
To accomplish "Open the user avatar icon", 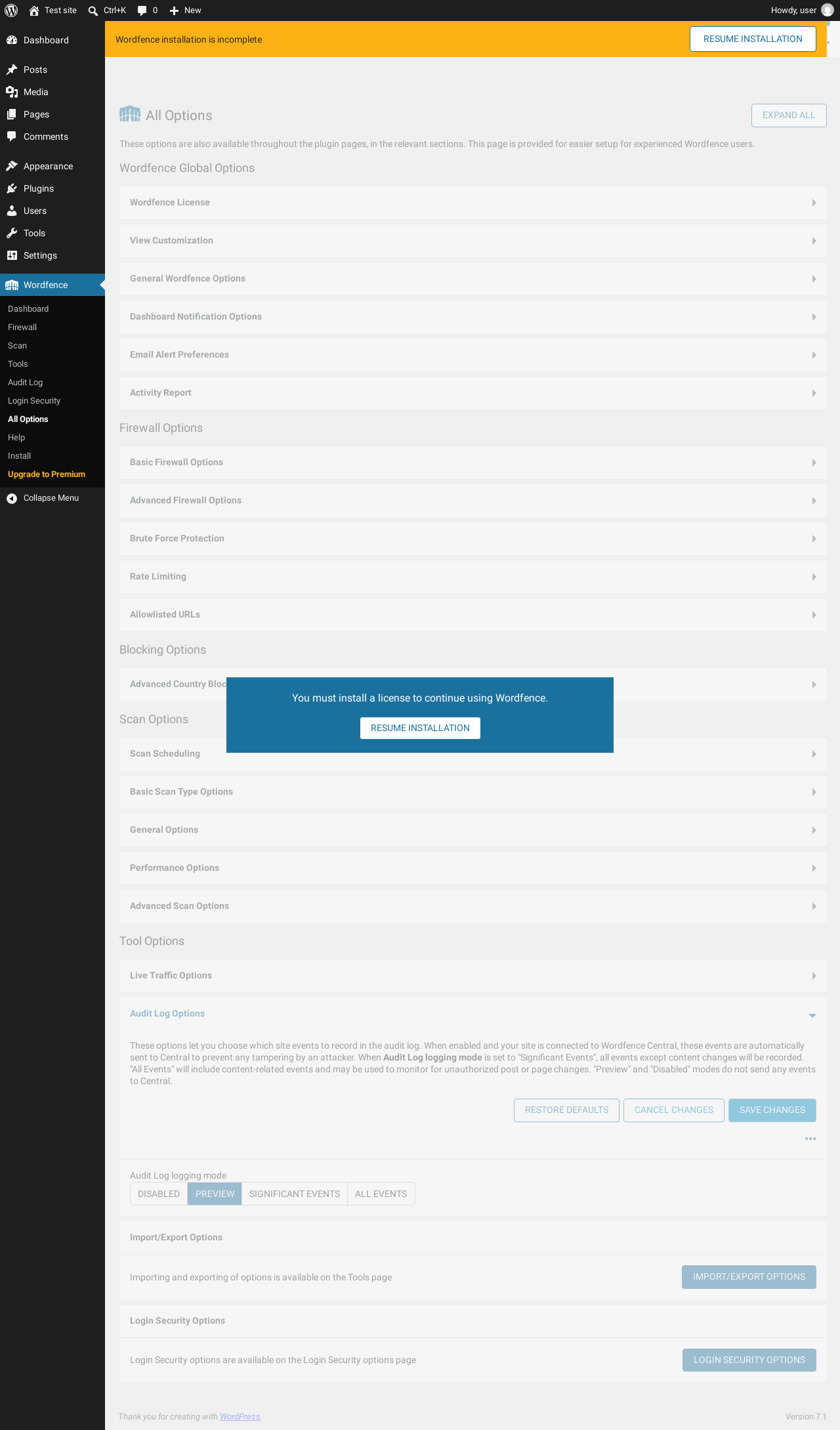I will click(x=828, y=11).
